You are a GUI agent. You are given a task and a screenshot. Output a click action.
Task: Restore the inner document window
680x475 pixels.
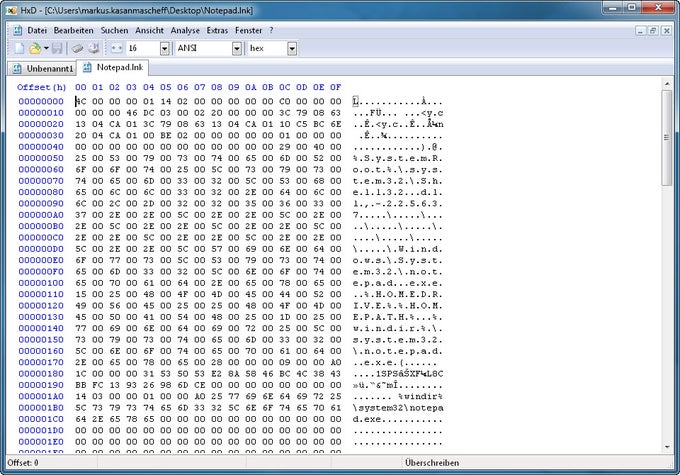coord(653,30)
